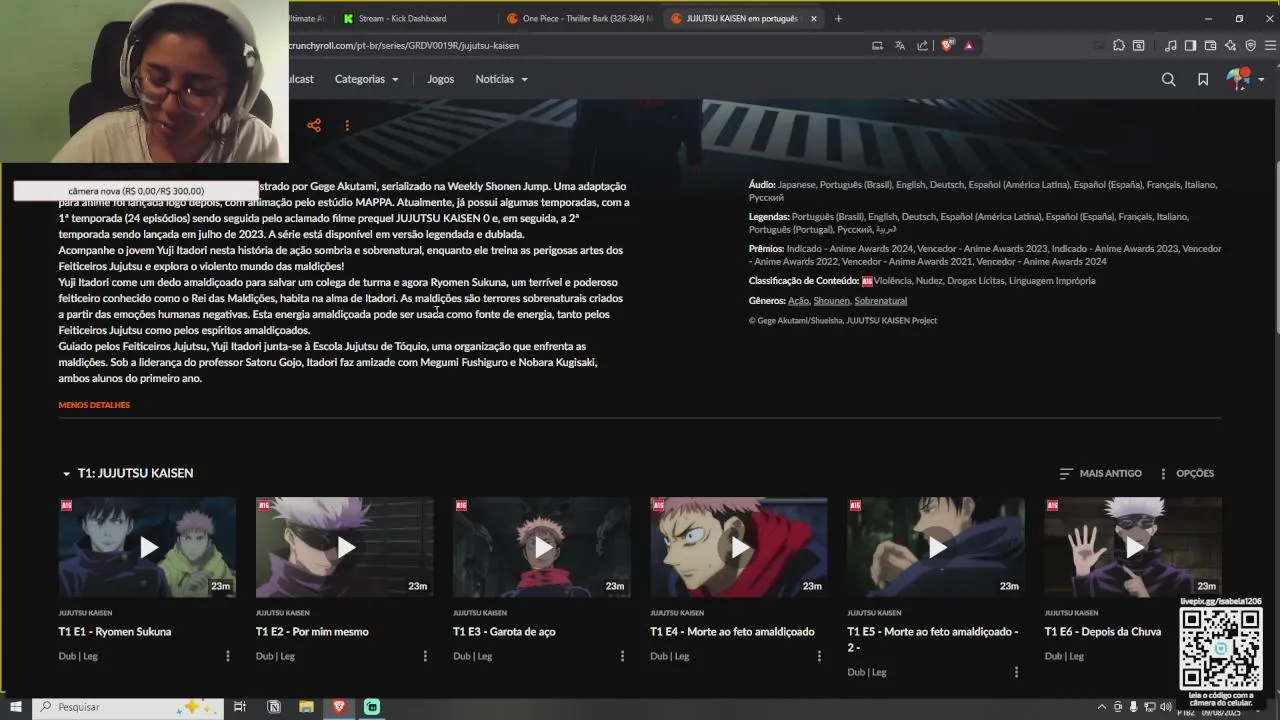The width and height of the screenshot is (1280, 720).
Task: Click the Sobrenatural genre link
Action: (x=881, y=301)
